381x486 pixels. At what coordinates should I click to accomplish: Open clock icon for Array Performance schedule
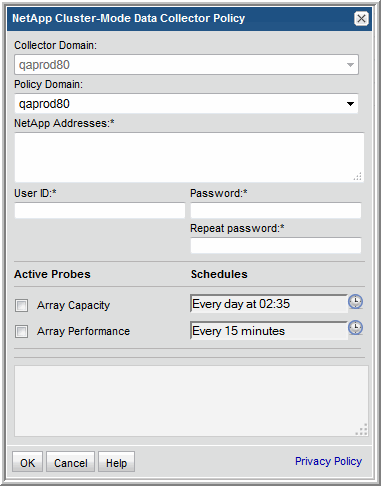[356, 328]
